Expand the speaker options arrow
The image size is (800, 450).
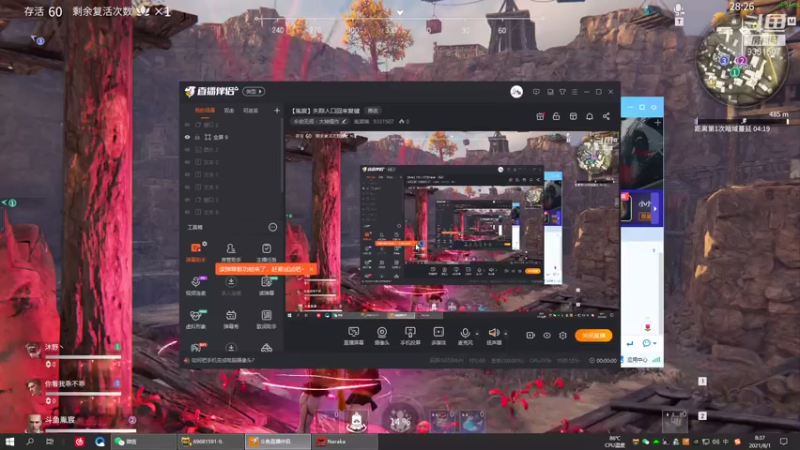(506, 334)
